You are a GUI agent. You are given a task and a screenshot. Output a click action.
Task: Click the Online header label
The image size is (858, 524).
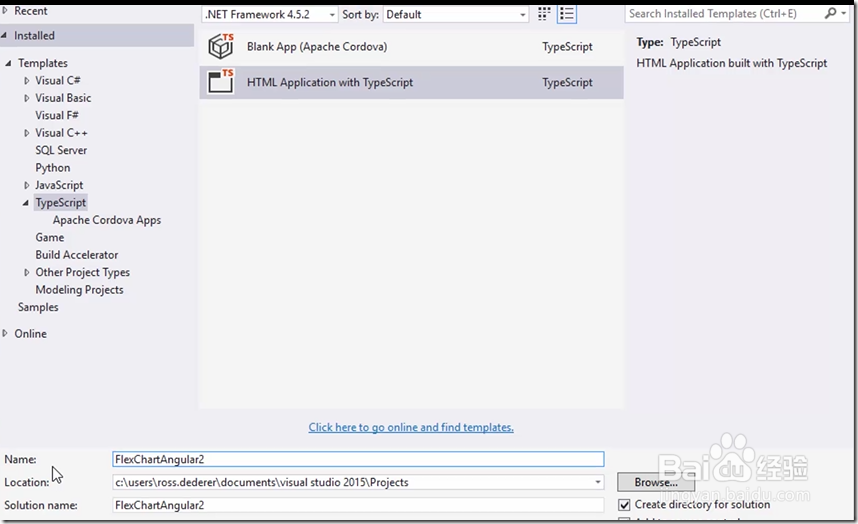click(x=30, y=333)
